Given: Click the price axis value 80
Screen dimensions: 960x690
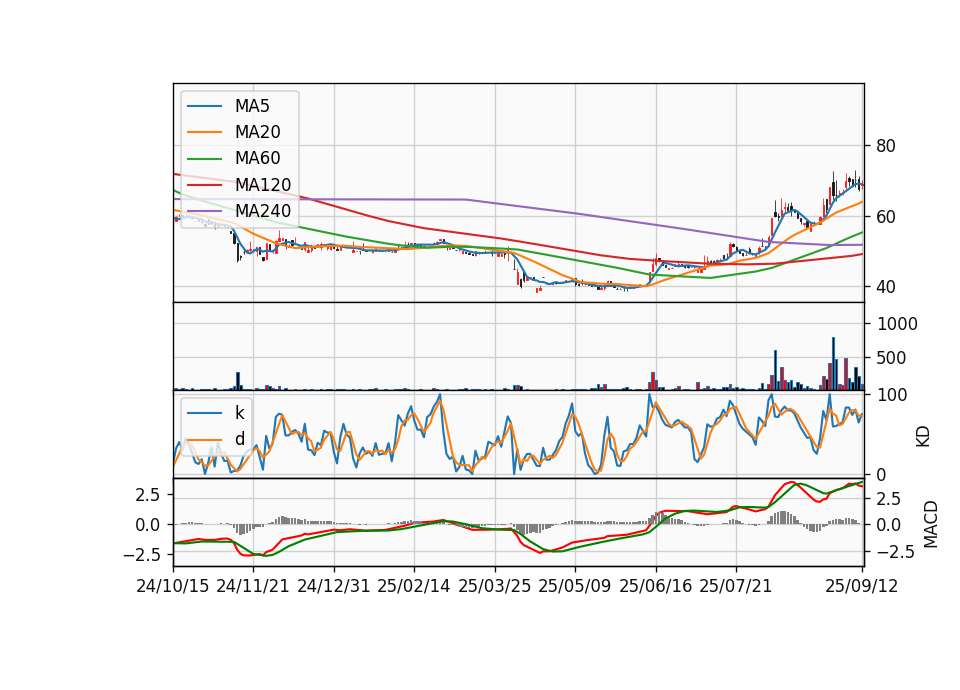Looking at the screenshot, I should 886,146.
